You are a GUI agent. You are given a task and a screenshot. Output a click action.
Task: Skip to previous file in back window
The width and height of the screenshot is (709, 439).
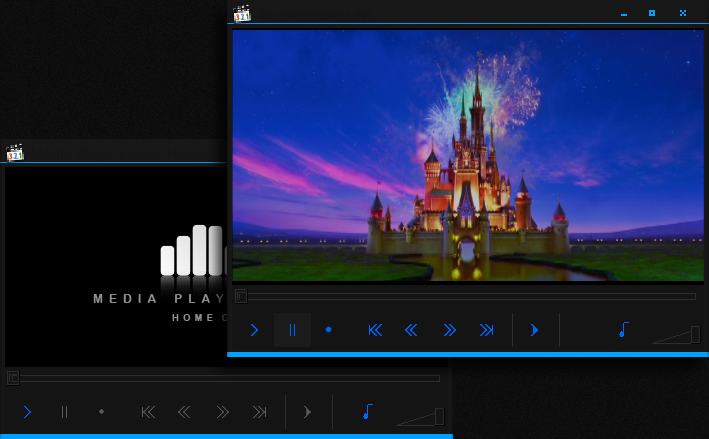tap(148, 412)
